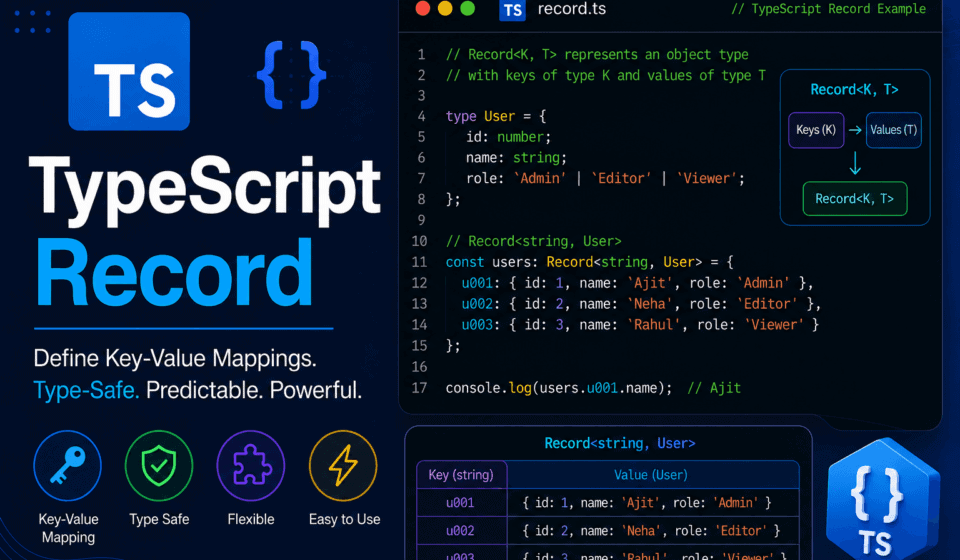This screenshot has width=960, height=560.
Task: Click the u002 key cell in table
Action: point(460,531)
